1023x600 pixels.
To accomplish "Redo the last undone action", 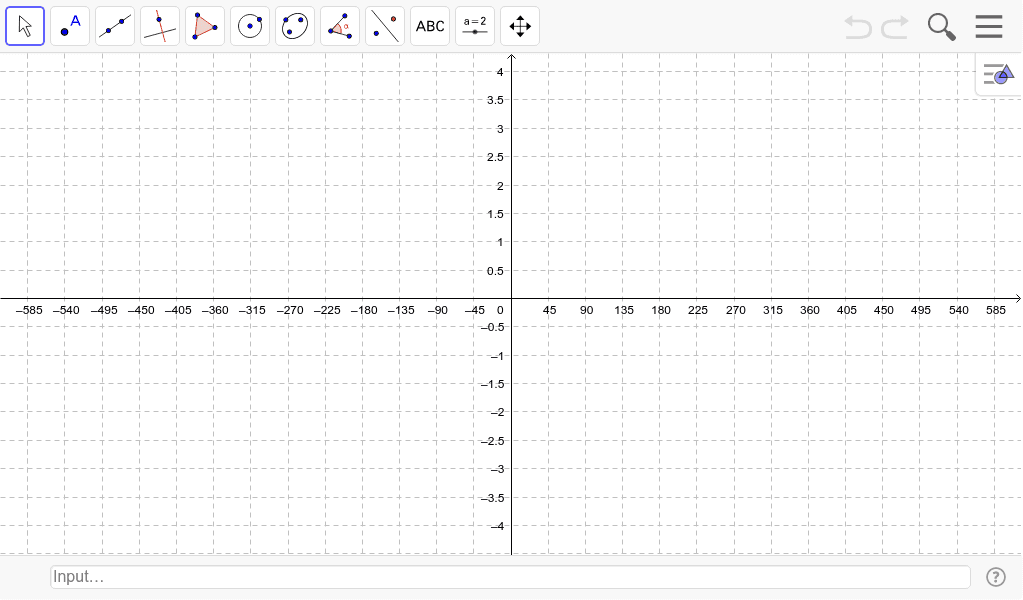I will (x=895, y=27).
